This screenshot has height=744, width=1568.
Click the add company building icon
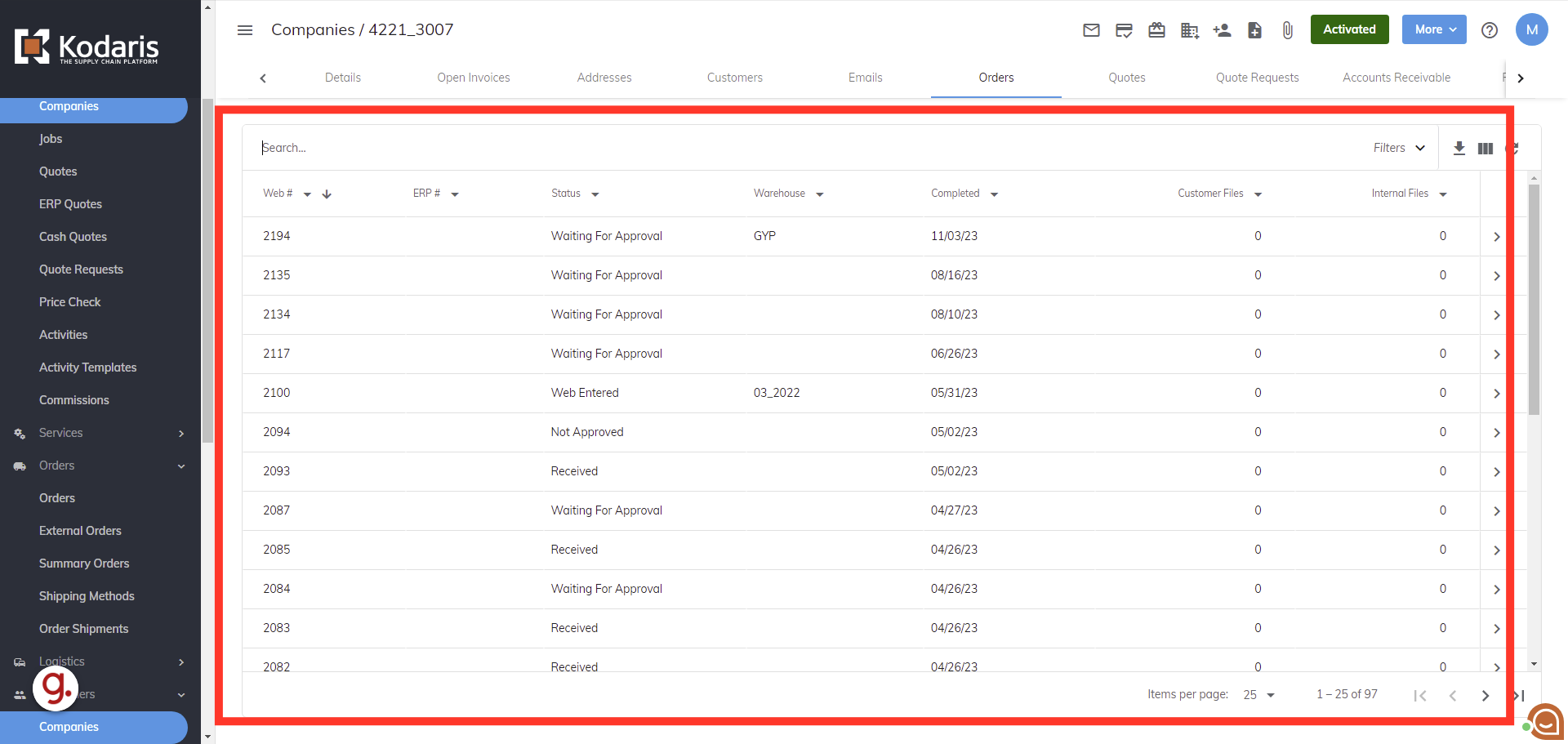coord(1190,30)
